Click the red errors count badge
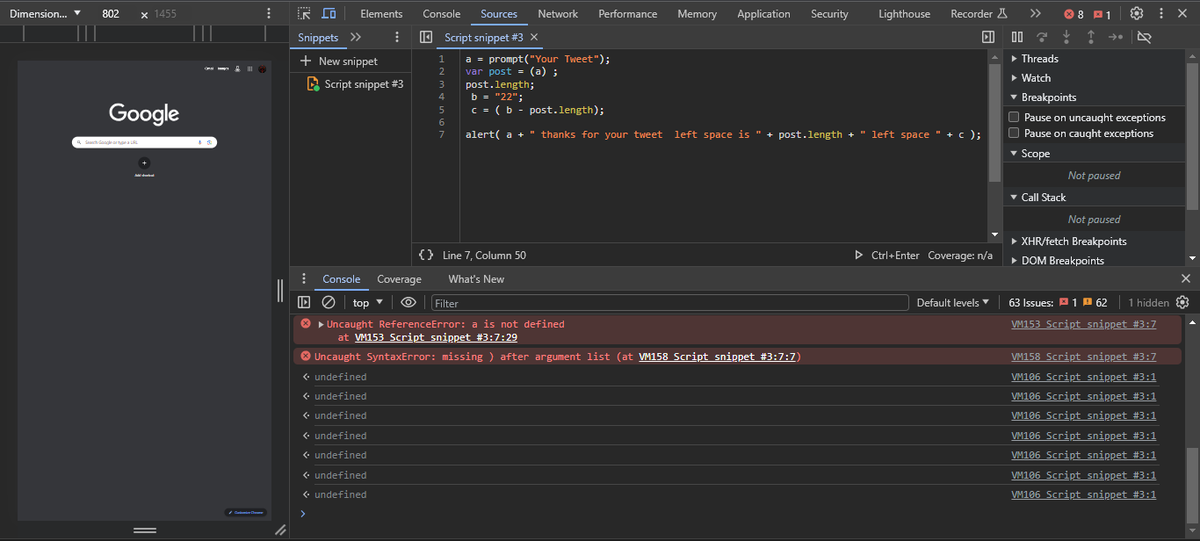1200x541 pixels. [1074, 14]
